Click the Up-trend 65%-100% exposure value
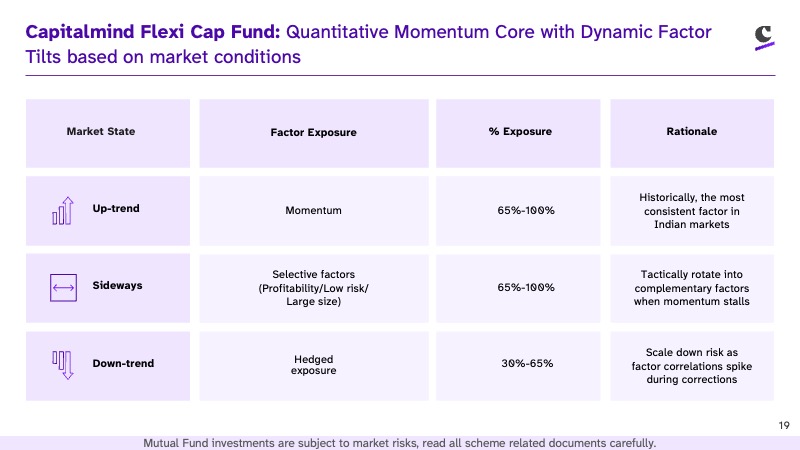 tap(526, 210)
